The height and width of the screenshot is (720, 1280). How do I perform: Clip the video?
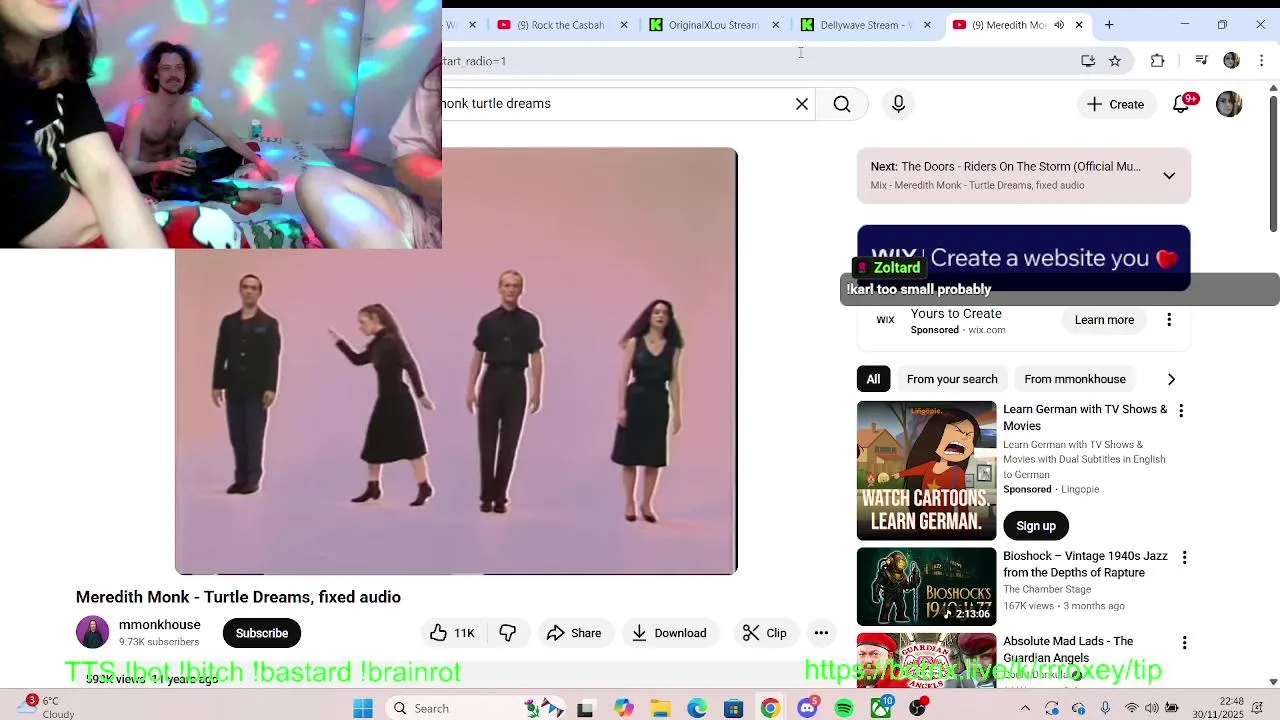(765, 633)
